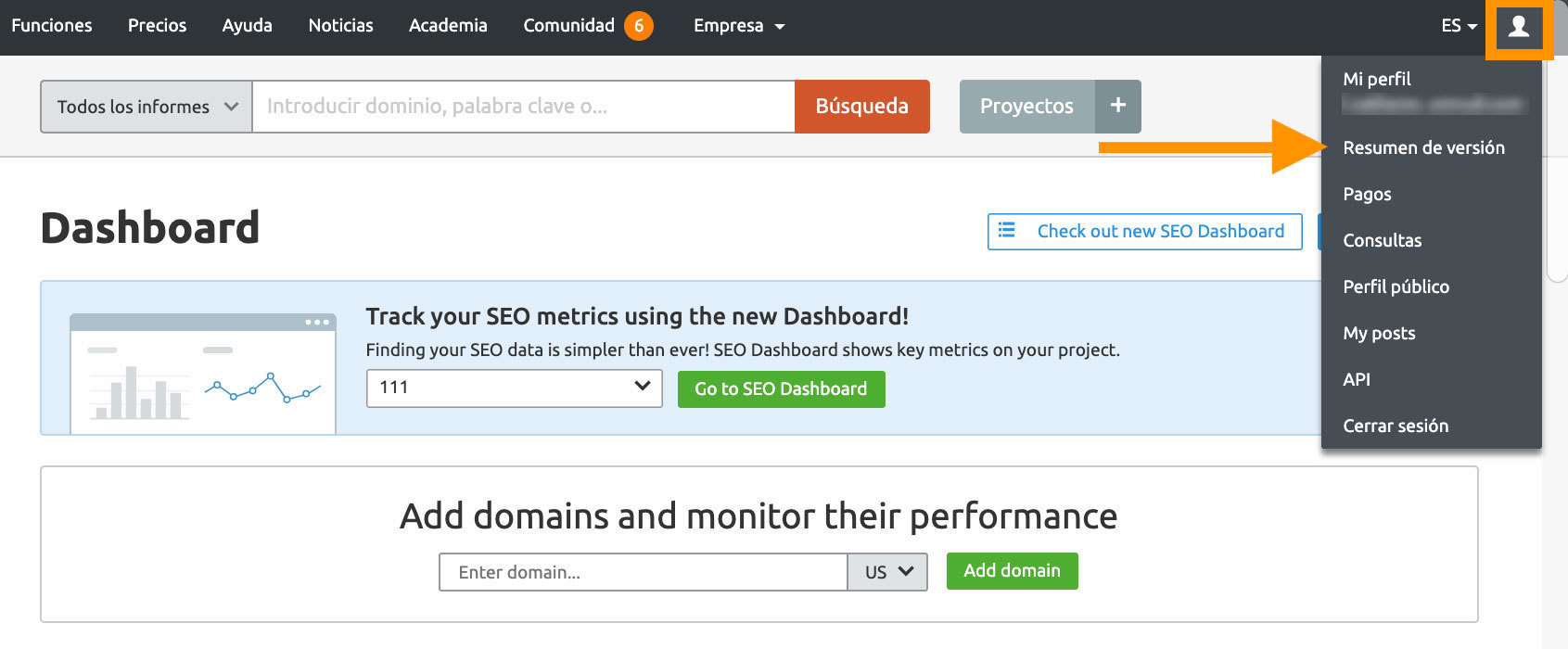Open Funciones in top navigation

pos(52,26)
